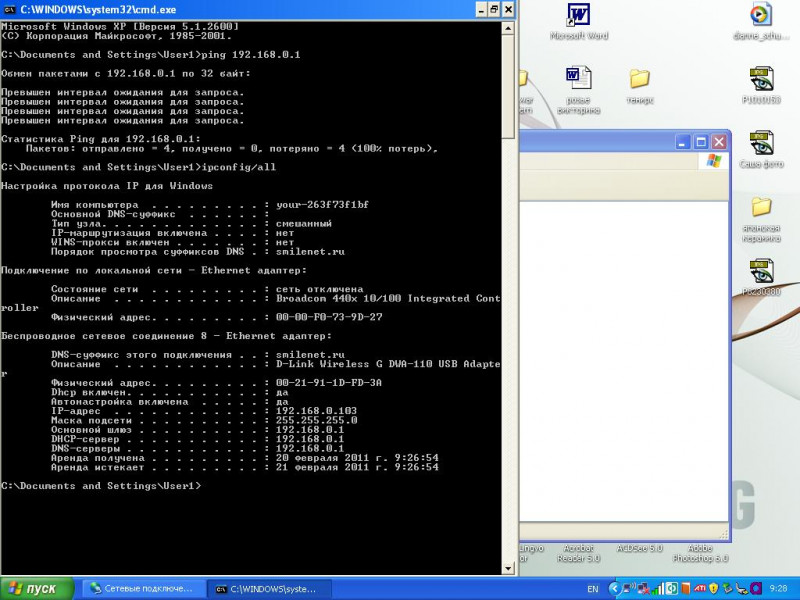Select the cmd.exe taskbar button

[x=271, y=588]
